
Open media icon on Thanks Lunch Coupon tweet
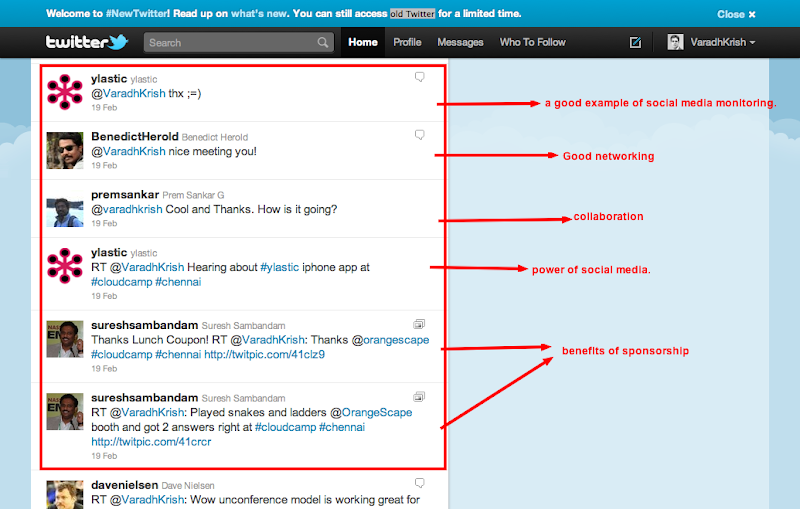(419, 324)
